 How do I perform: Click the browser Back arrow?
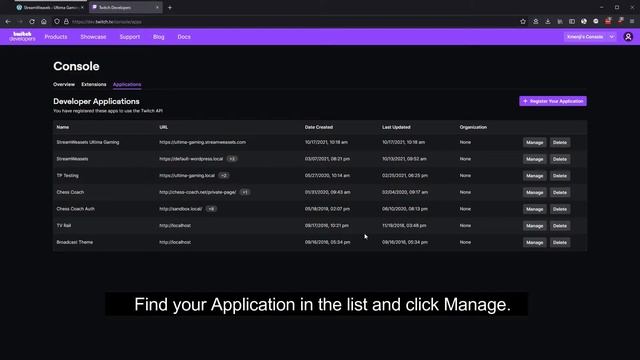(8, 22)
